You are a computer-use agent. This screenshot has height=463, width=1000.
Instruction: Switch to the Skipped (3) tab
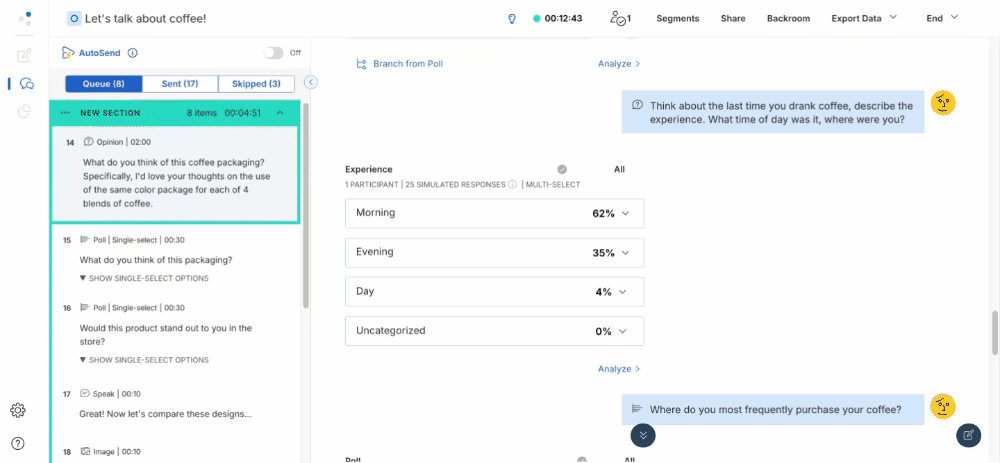256,84
